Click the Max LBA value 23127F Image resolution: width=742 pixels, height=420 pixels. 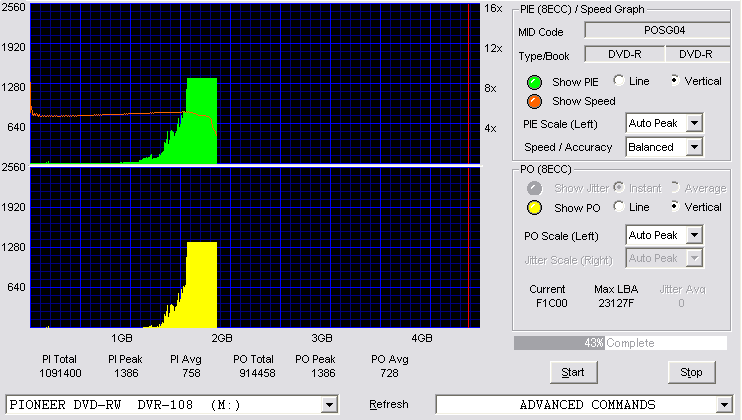[616, 303]
